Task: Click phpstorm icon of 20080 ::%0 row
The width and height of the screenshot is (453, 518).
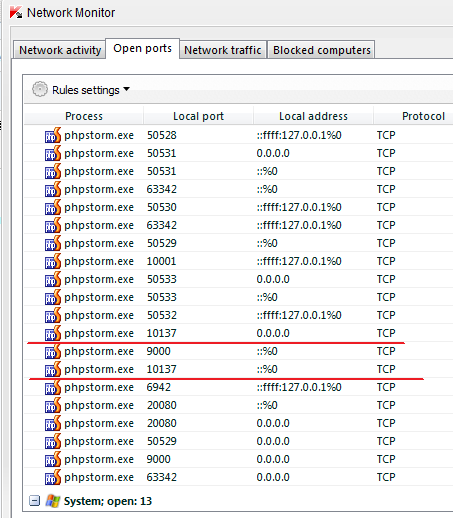Action: point(53,405)
